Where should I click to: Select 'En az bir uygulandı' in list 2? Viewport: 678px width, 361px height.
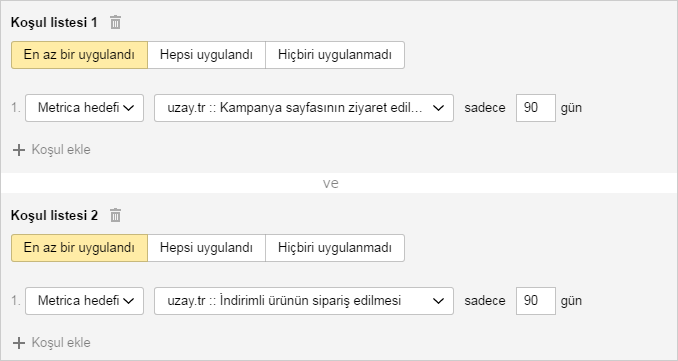click(79, 248)
